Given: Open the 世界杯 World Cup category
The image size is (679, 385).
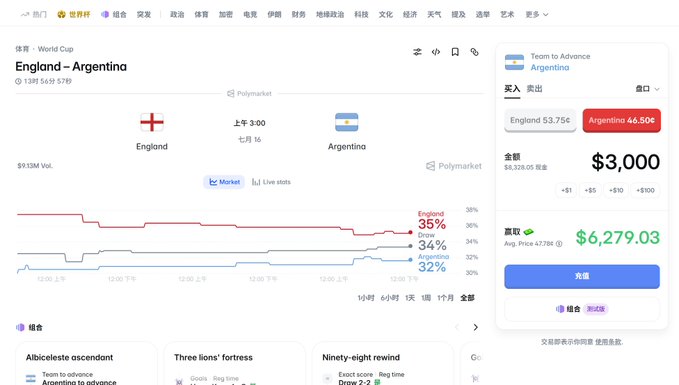Looking at the screenshot, I should [x=74, y=14].
